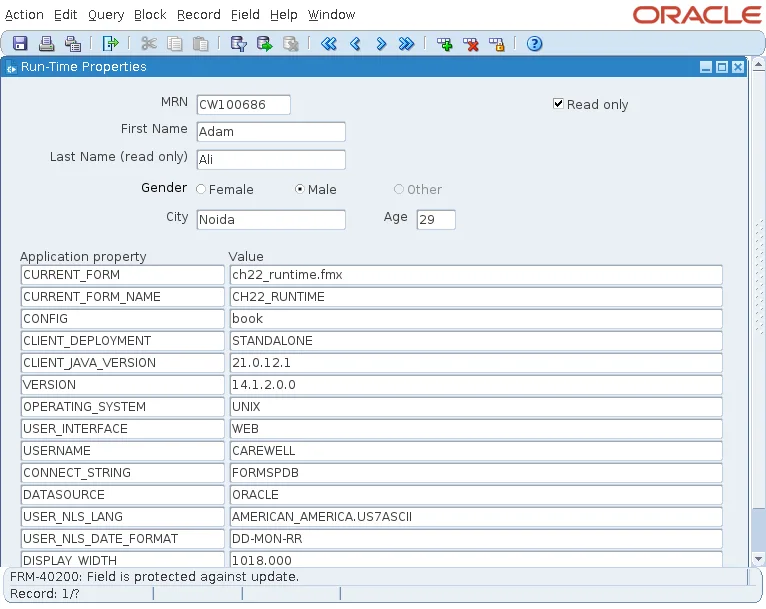Screen dimensions: 766x609
Task: Click into the First Name field
Action: (271, 132)
